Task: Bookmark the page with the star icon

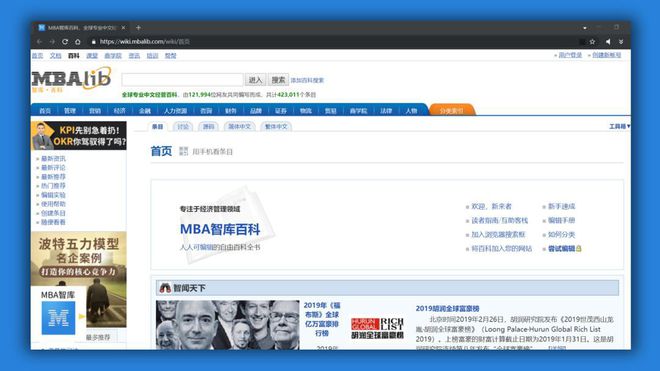Action: [592, 42]
